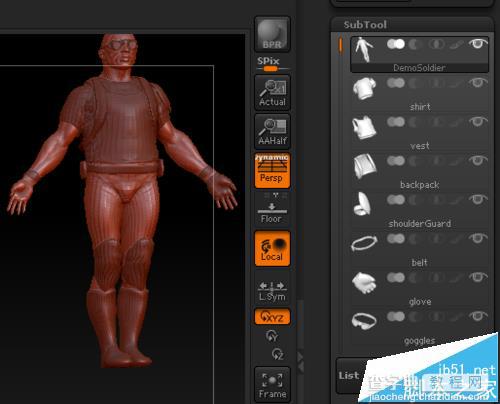500x404 pixels.
Task: Toggle DemoSoldier polypaint brush icon
Action: pos(456,45)
